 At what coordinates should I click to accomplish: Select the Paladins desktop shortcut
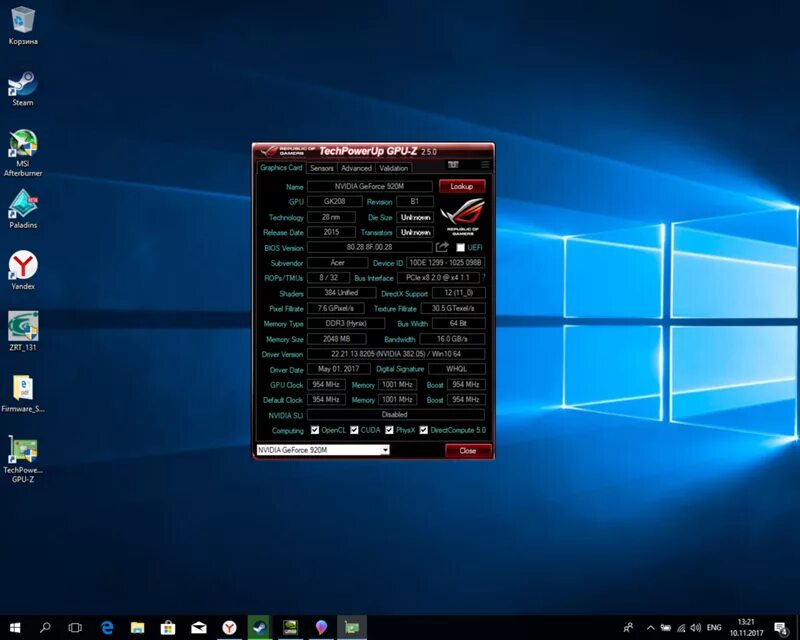[23, 209]
